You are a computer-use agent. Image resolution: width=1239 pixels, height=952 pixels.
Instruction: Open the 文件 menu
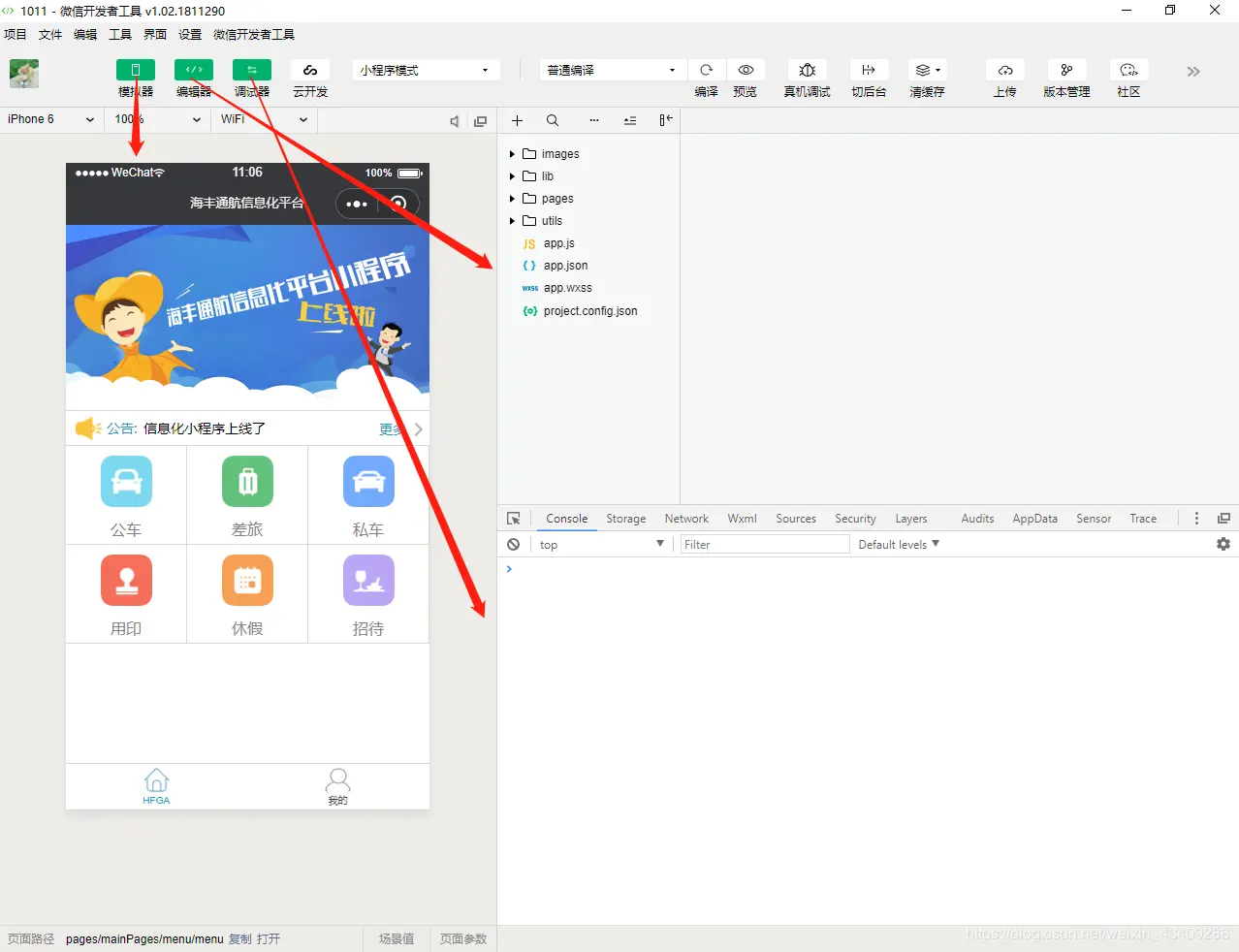[x=50, y=34]
